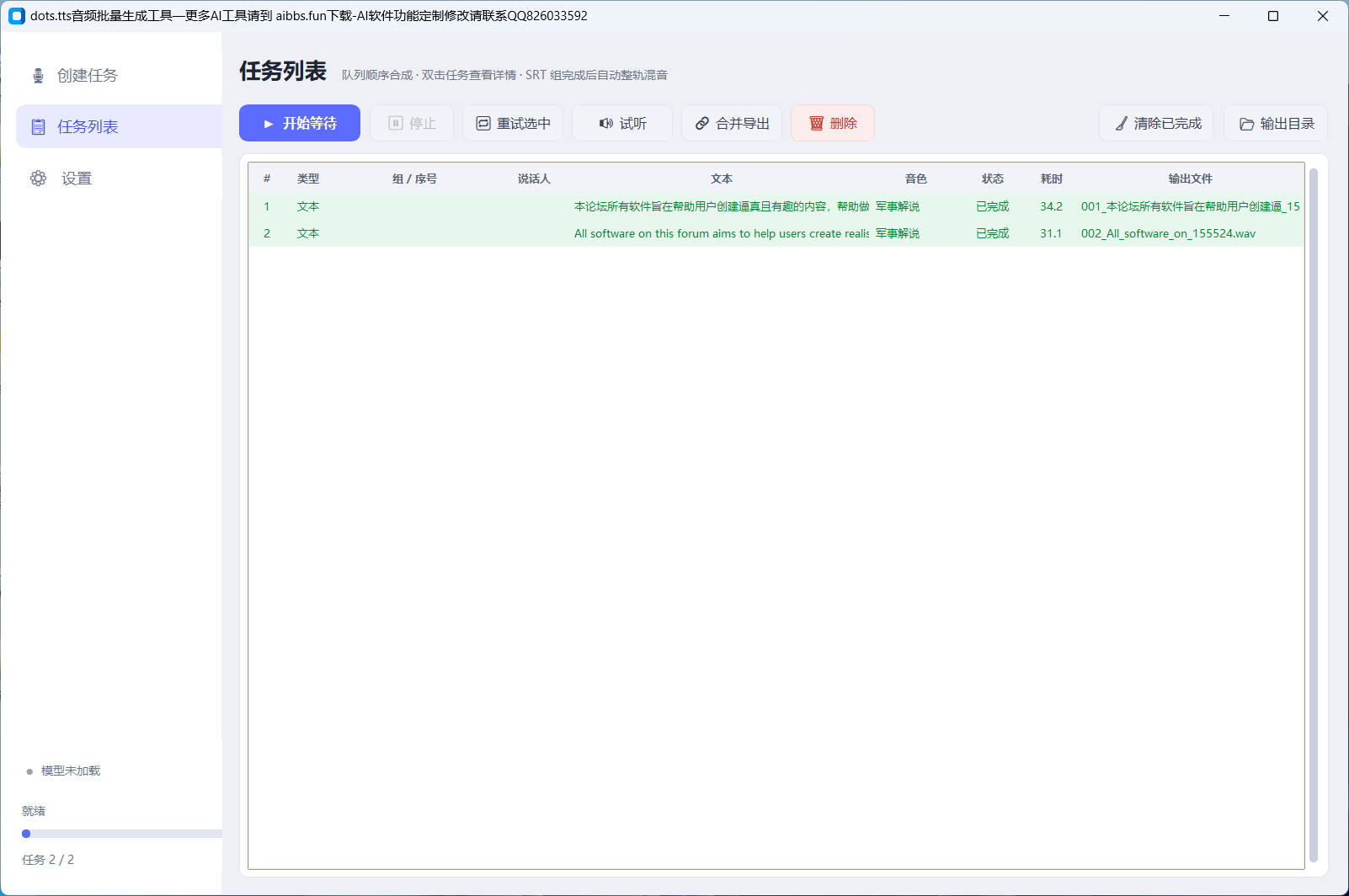
Task: Select the 'All software on this forum' text
Action: point(722,233)
